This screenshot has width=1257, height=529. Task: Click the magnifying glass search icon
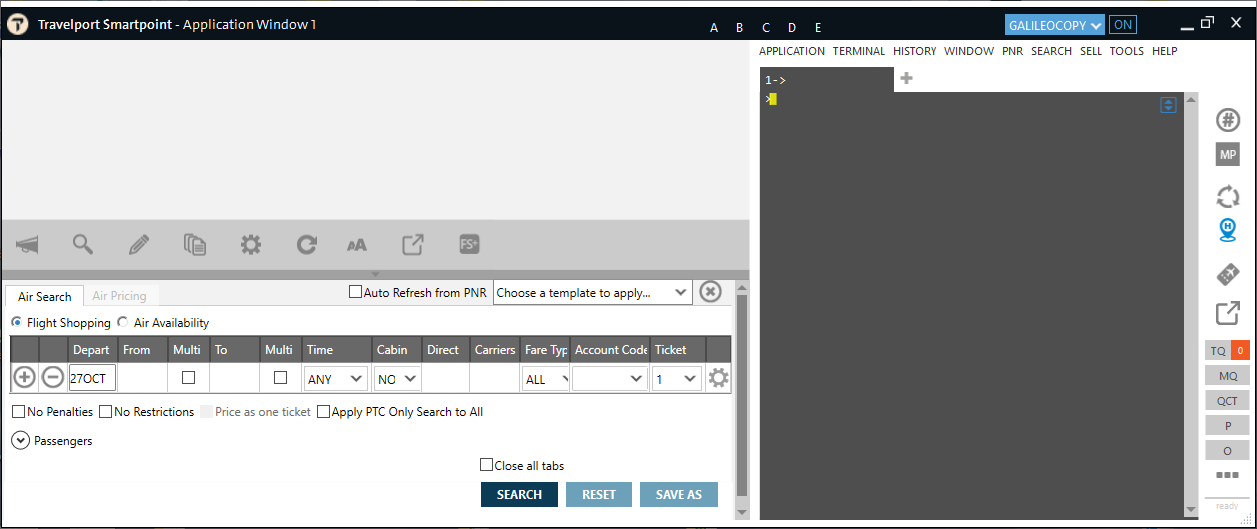tap(82, 244)
